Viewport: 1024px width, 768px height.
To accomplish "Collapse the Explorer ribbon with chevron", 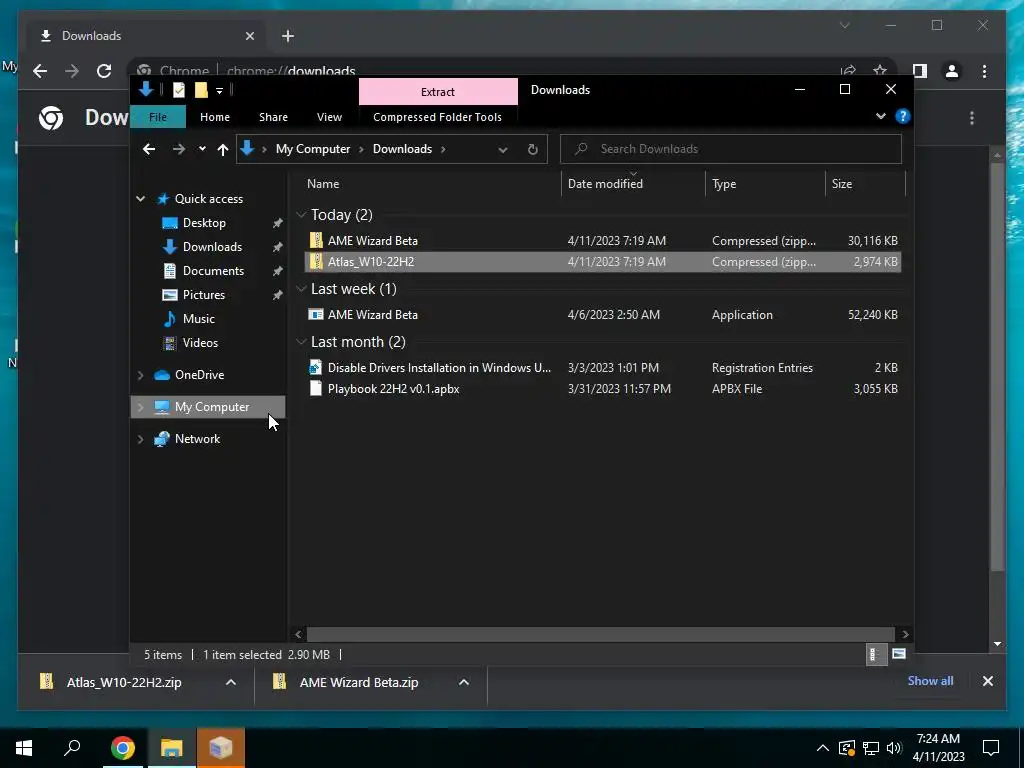I will (x=880, y=116).
